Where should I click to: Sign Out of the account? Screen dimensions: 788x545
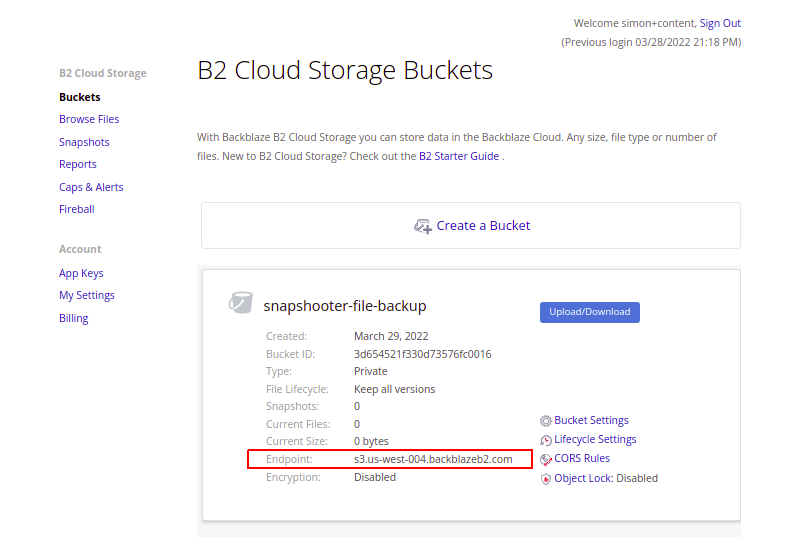coord(720,23)
